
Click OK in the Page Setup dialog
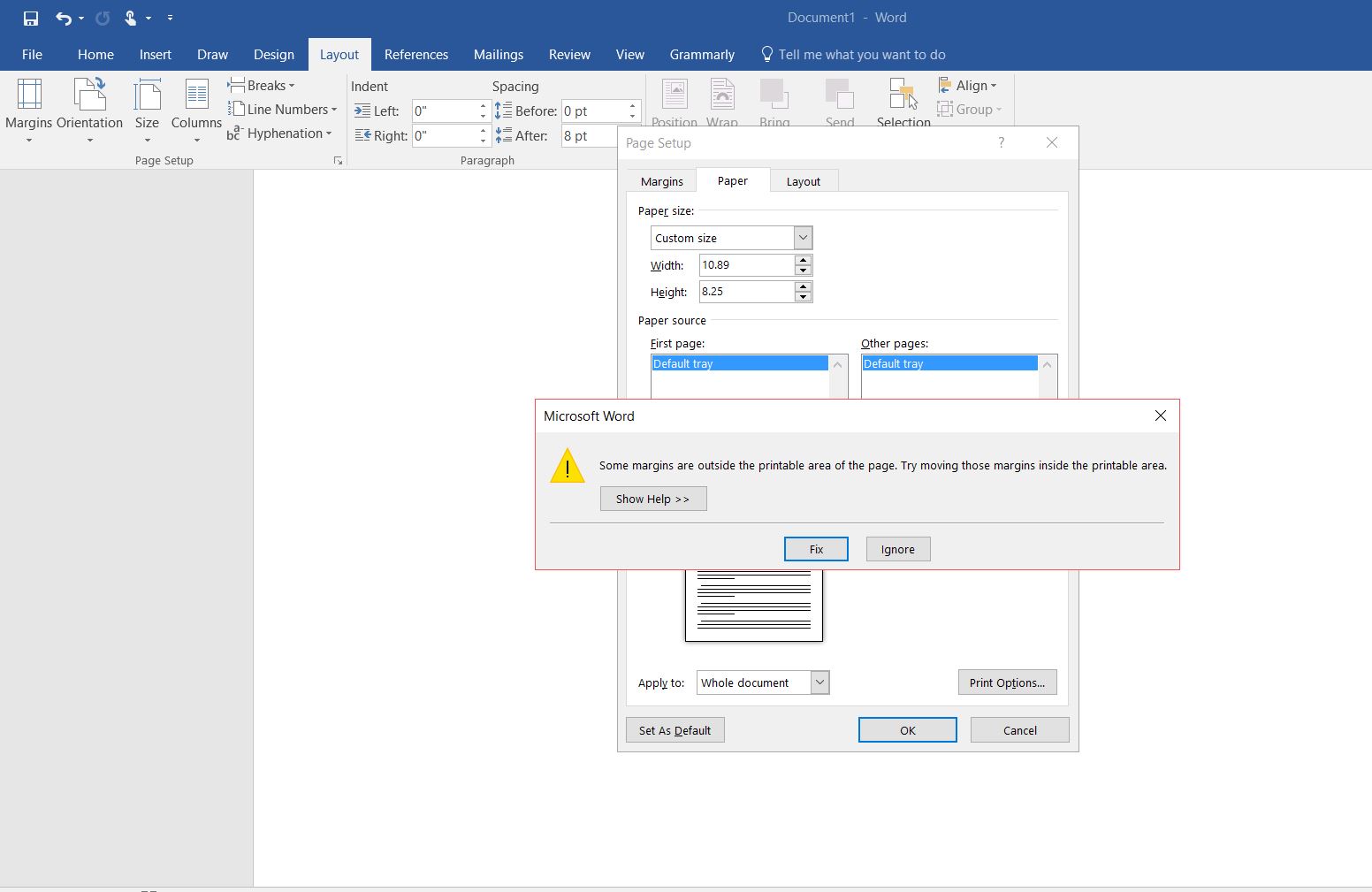pos(908,730)
